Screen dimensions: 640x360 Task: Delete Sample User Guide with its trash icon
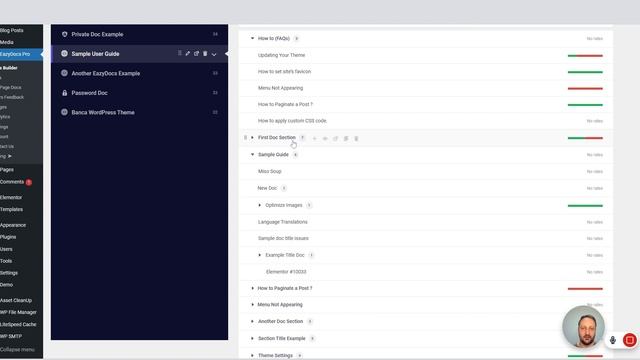tap(205, 53)
